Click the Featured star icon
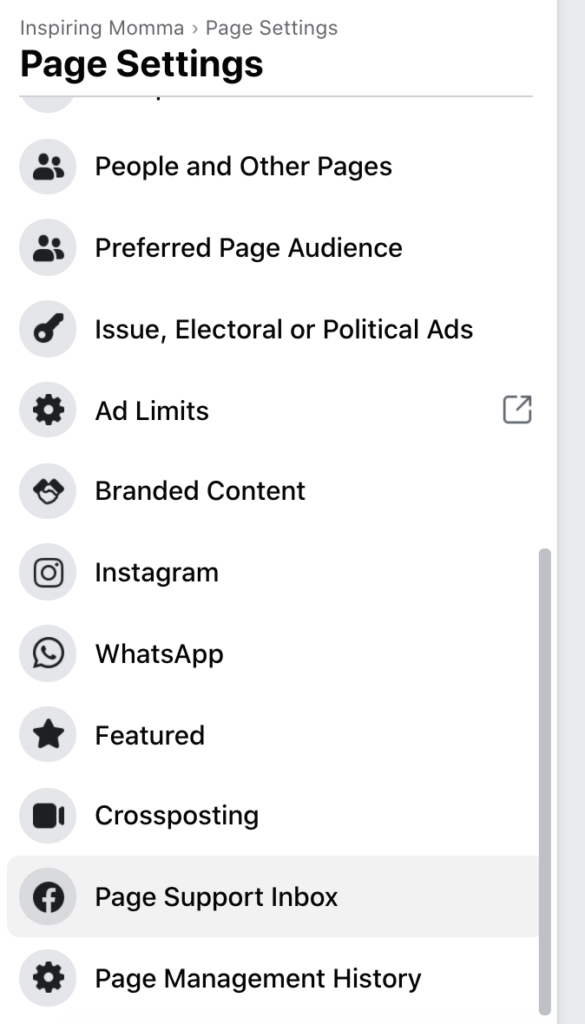 pos(48,735)
